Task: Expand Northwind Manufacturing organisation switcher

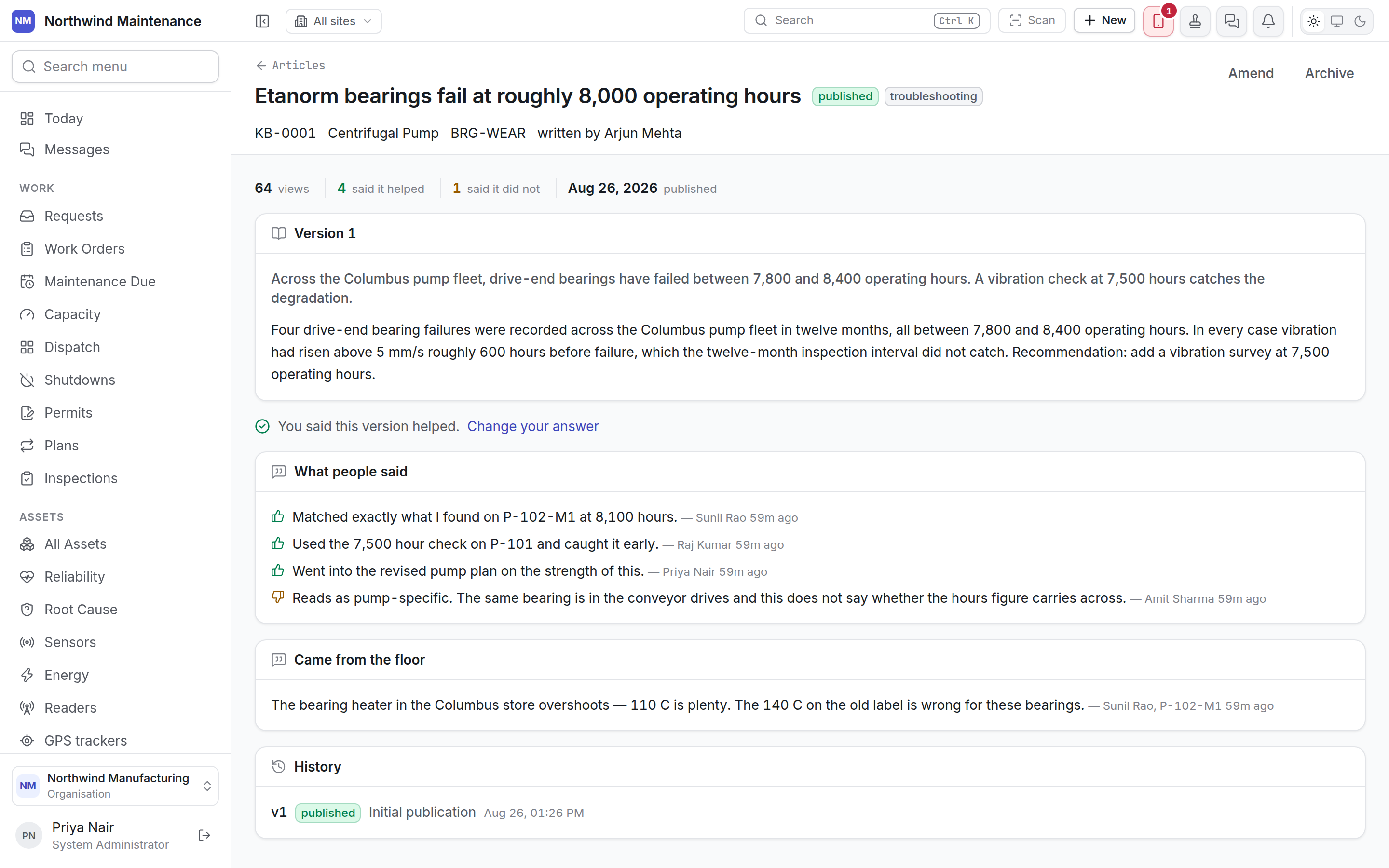Action: pos(115,786)
